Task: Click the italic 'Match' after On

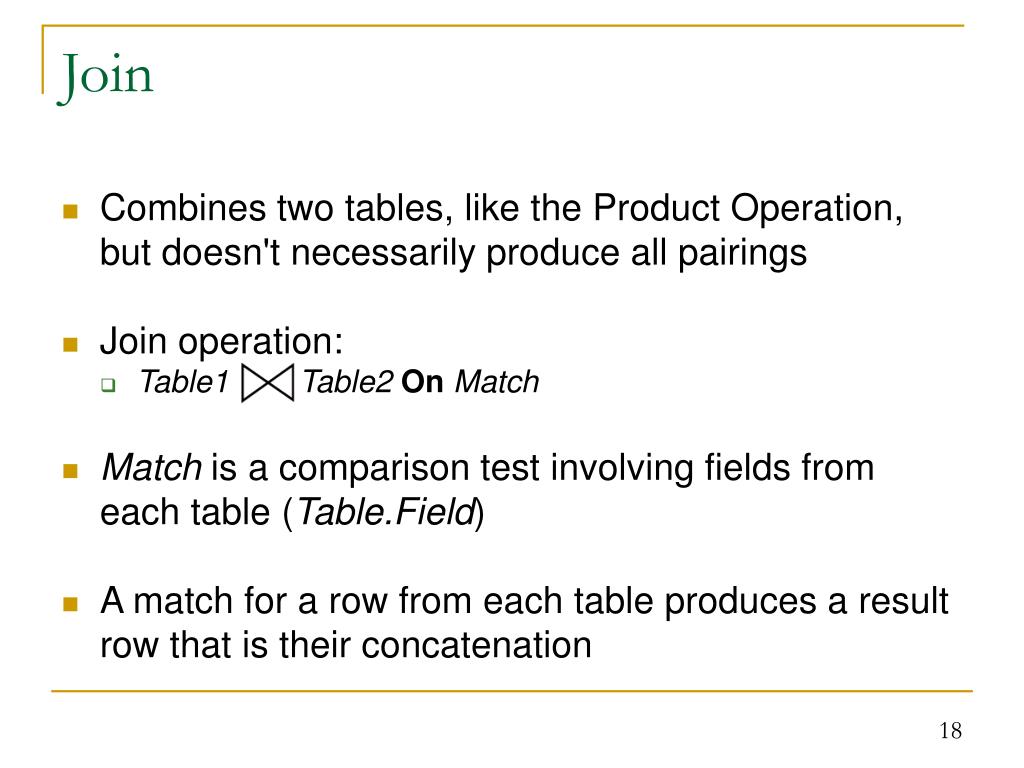Action: pyautogui.click(x=497, y=382)
